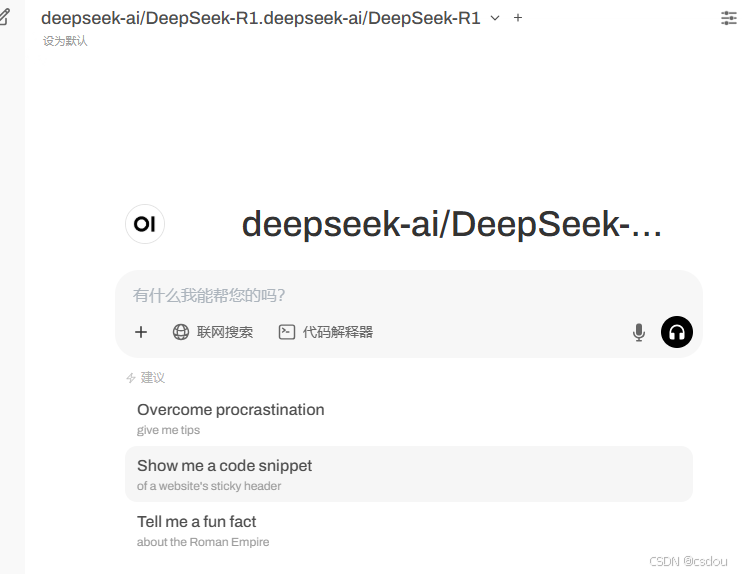Viewport: 742px width, 574px height.
Task: Pick Tell me a fun fact suggestion
Action: point(409,530)
